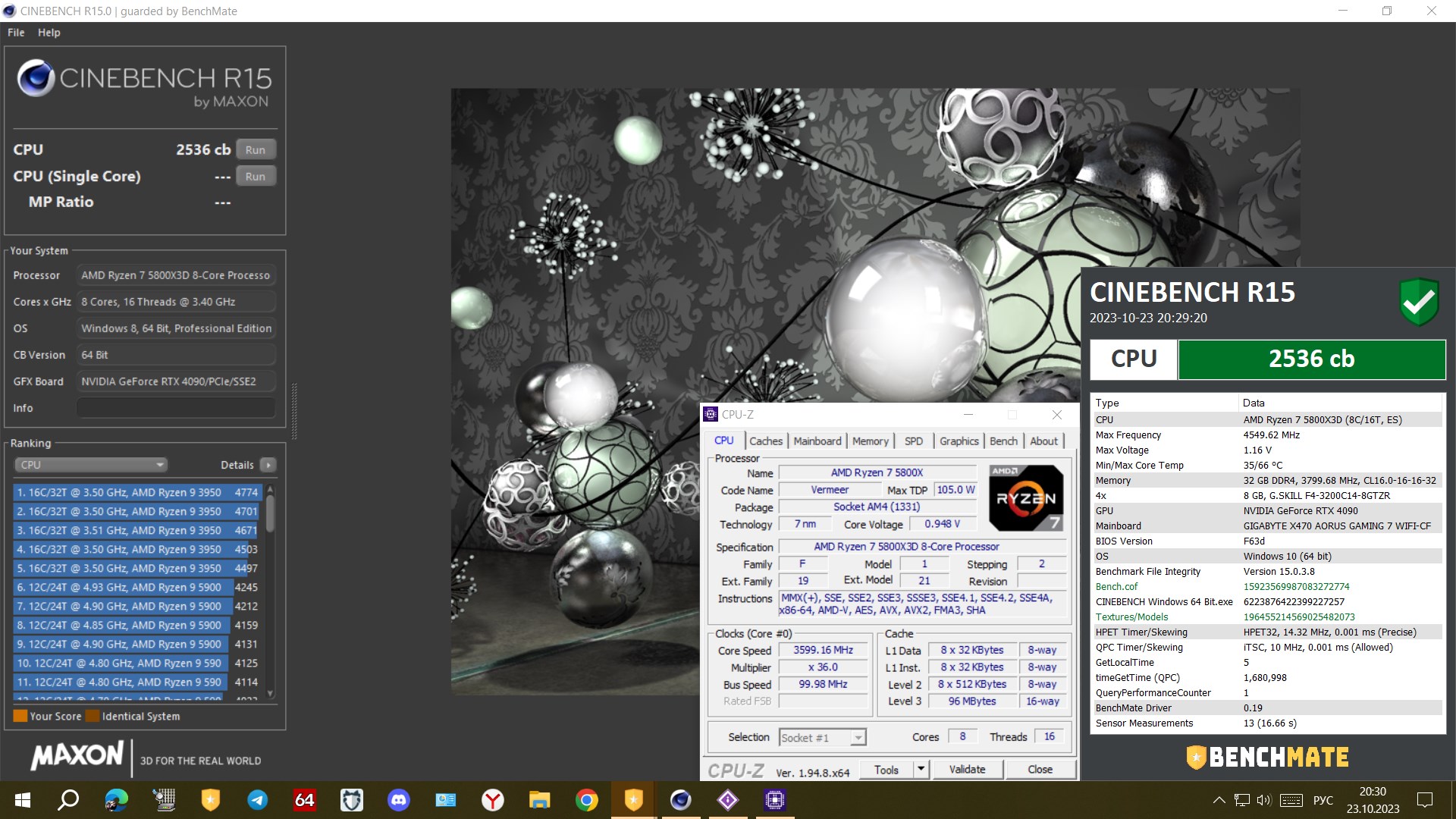The image size is (1456, 819).
Task: Click the Info input field in Your System
Action: click(x=176, y=408)
